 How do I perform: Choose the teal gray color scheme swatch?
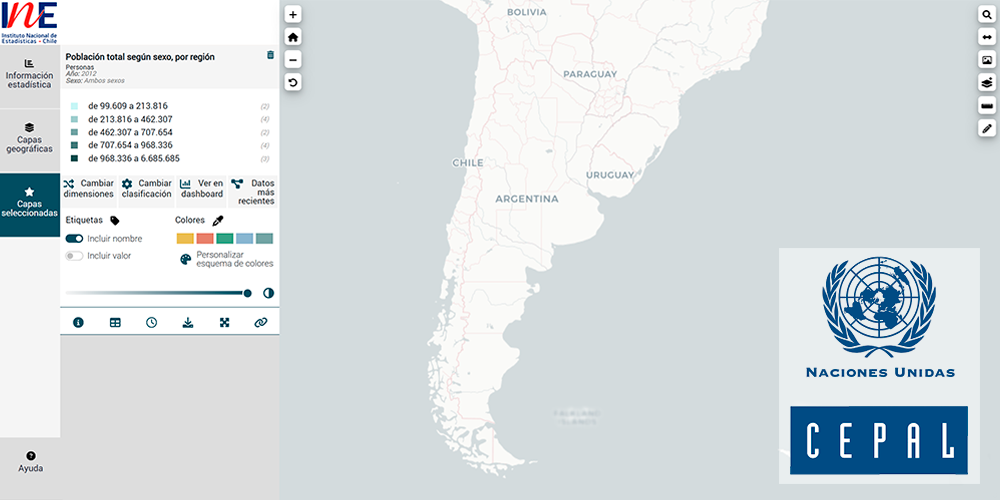264,239
